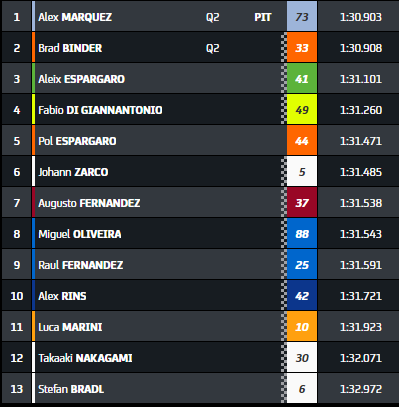The image size is (399, 407).
Task: Select Brad Binder's orange 33 badge
Action: [x=302, y=47]
